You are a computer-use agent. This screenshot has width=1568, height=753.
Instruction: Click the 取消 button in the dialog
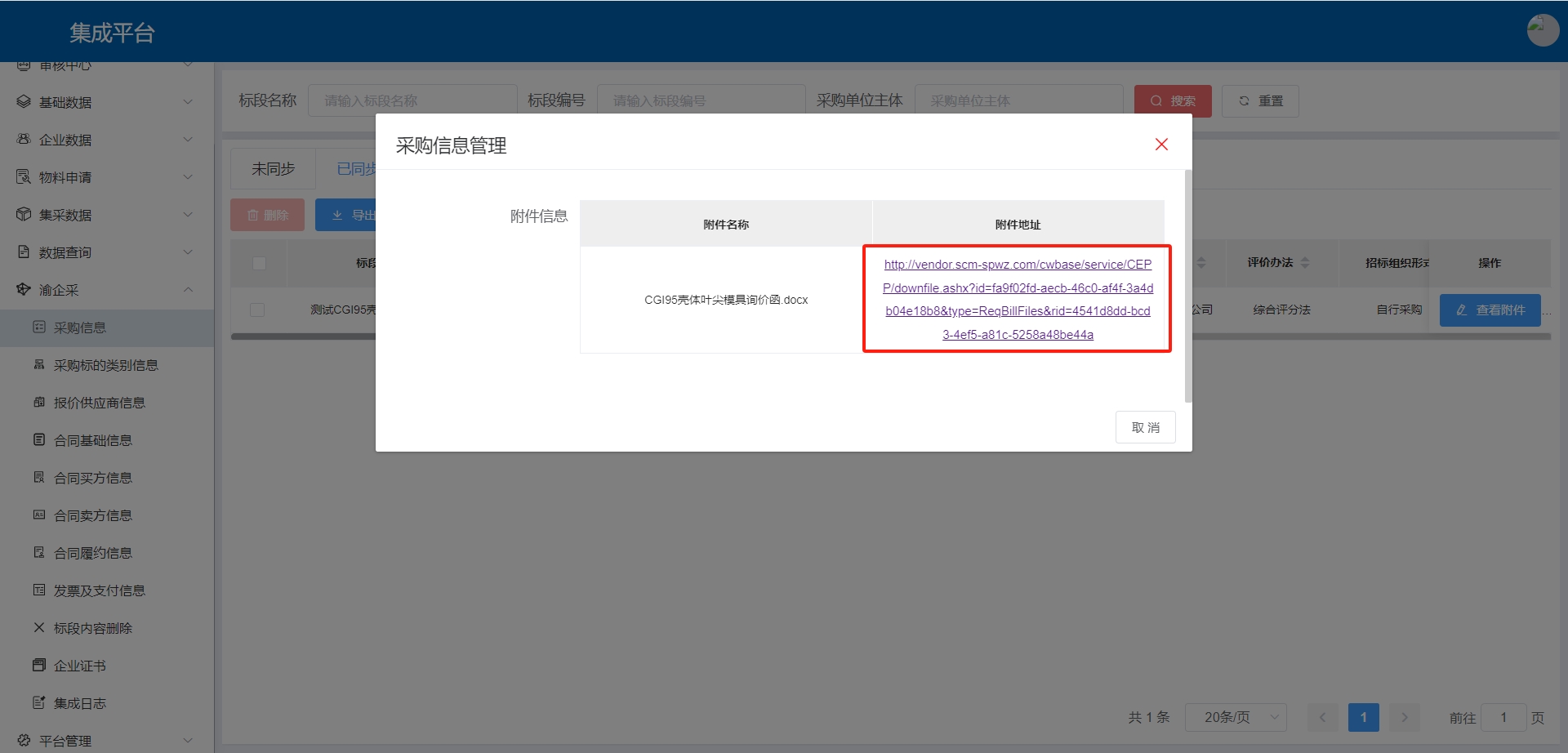(x=1145, y=427)
